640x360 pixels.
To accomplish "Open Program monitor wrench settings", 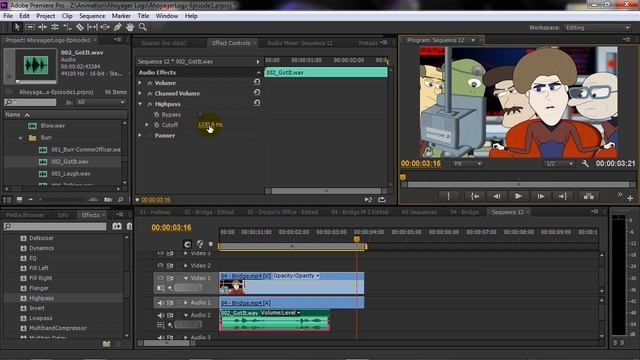I will pos(585,164).
